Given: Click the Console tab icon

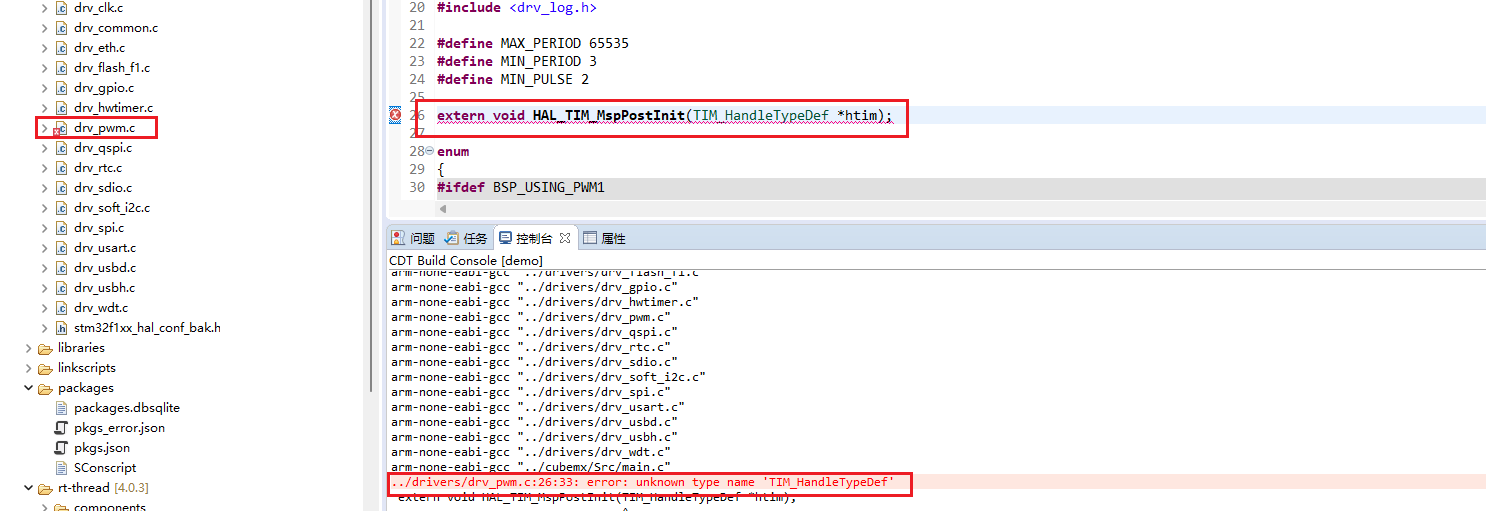Looking at the screenshot, I should (x=506, y=238).
